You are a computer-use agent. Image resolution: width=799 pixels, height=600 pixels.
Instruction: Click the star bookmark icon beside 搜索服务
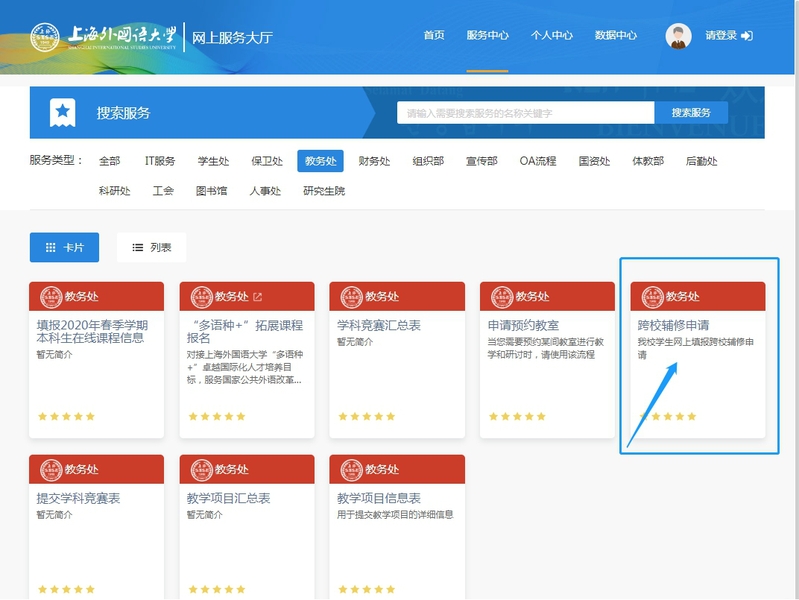pyautogui.click(x=62, y=113)
